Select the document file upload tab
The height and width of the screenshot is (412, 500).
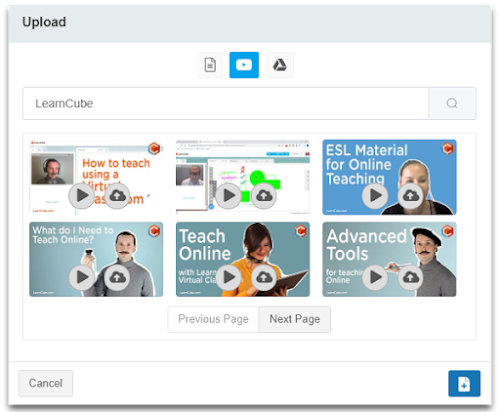(x=210, y=65)
